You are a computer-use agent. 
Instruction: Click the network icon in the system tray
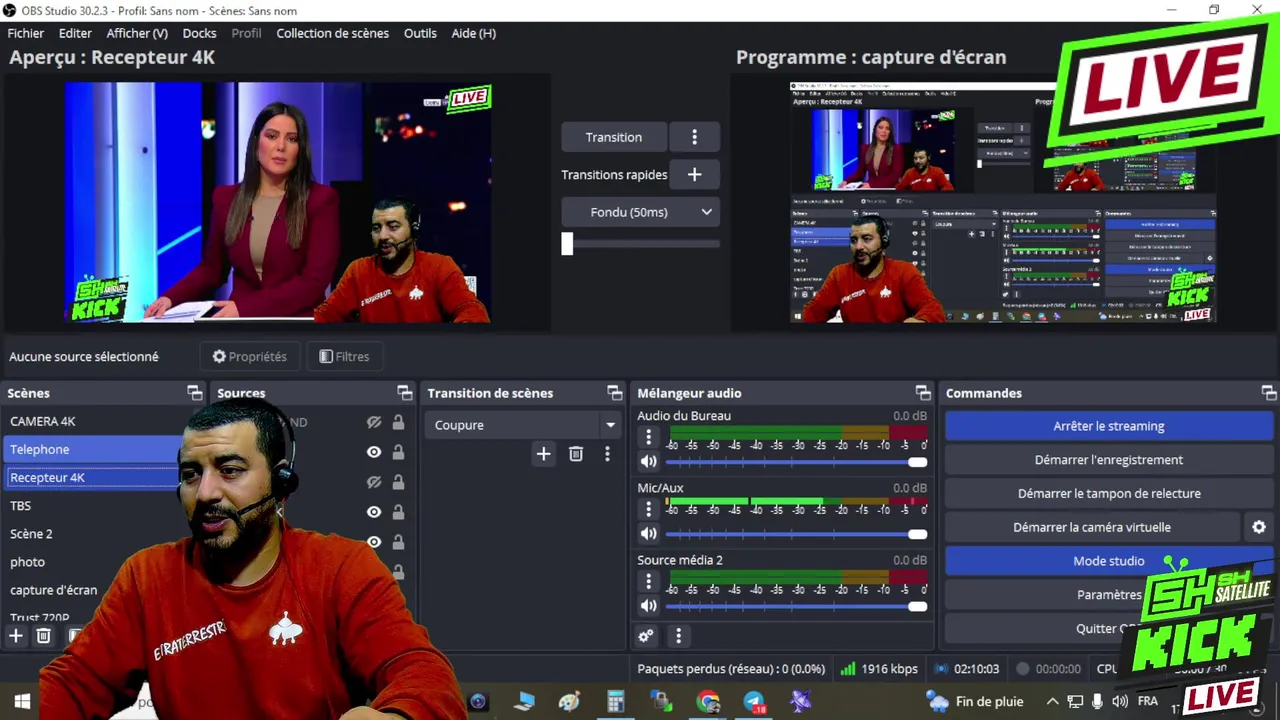[1075, 702]
